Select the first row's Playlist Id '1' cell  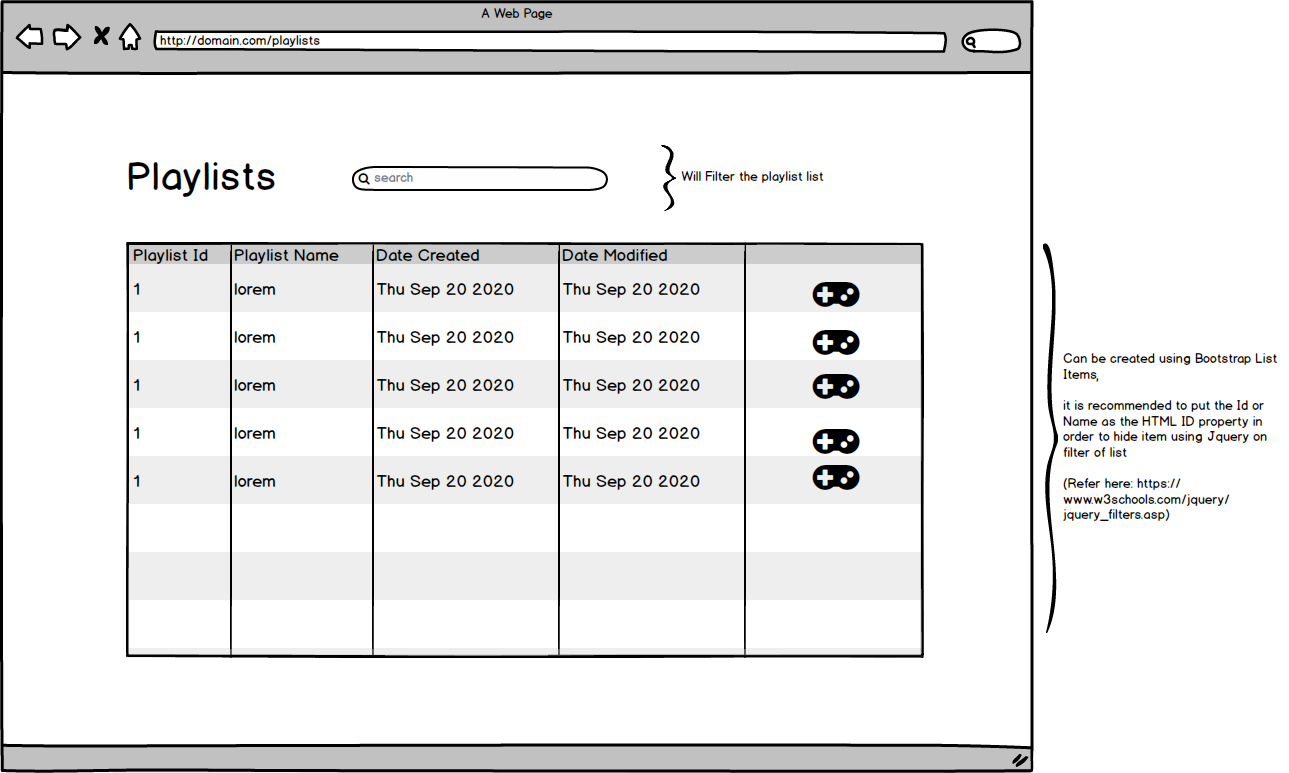coord(137,289)
